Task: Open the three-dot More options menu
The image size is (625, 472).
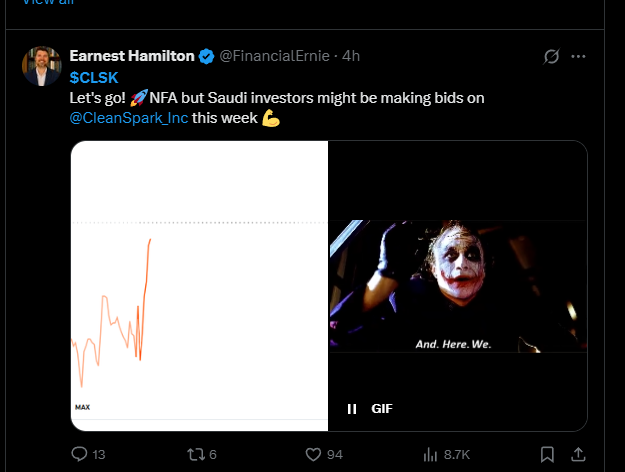Action: coord(578,57)
